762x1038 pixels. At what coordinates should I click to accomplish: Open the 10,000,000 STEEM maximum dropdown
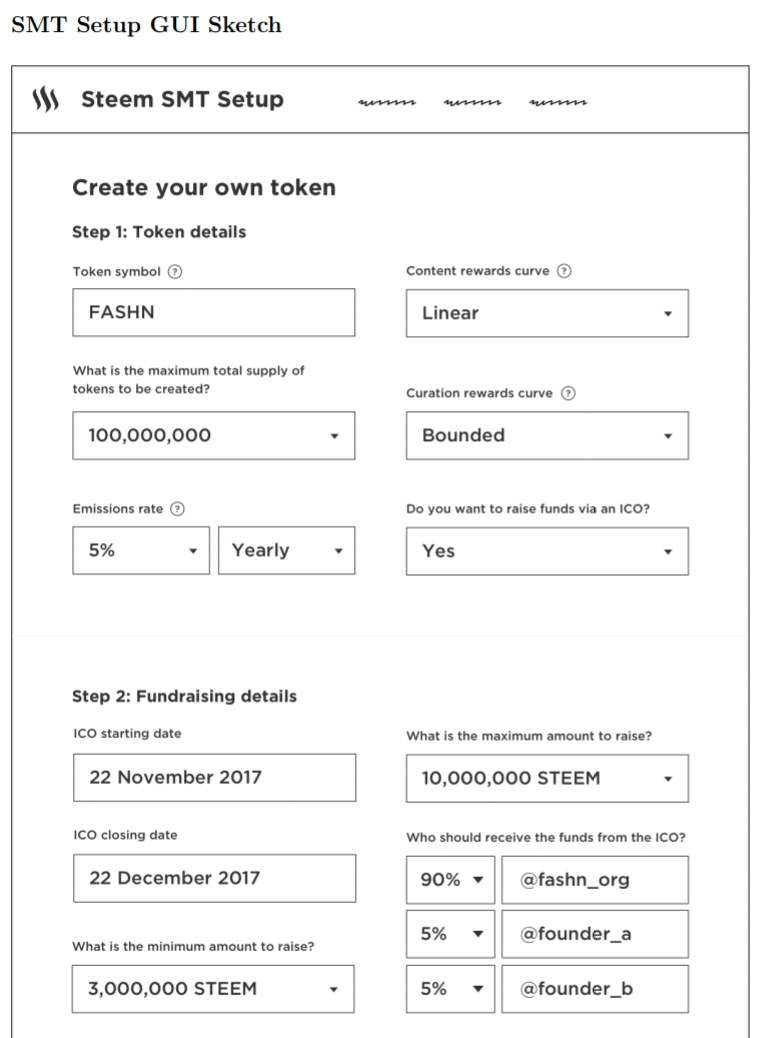[x=547, y=778]
